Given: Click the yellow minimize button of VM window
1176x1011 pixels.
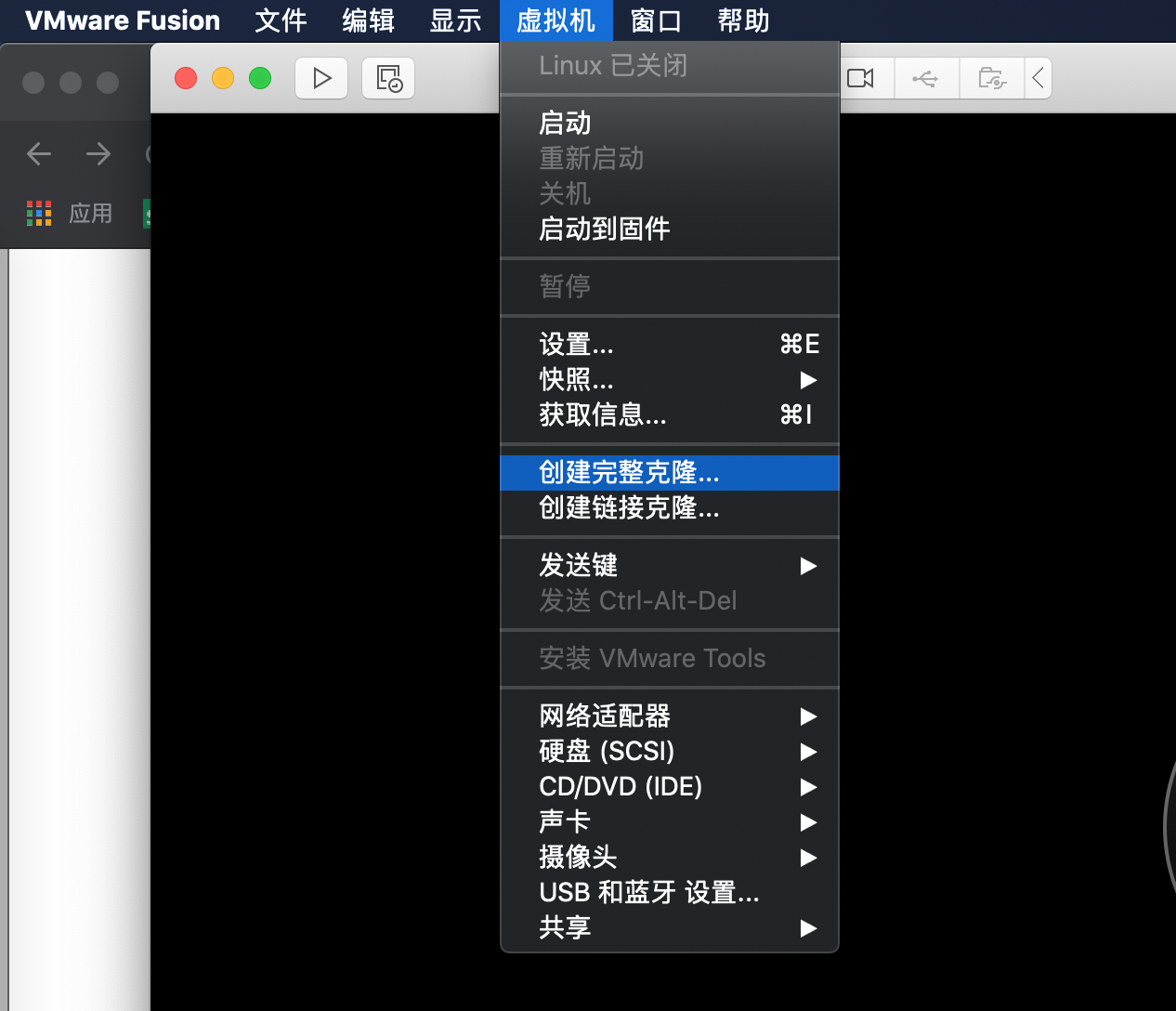Looking at the screenshot, I should pyautogui.click(x=223, y=78).
